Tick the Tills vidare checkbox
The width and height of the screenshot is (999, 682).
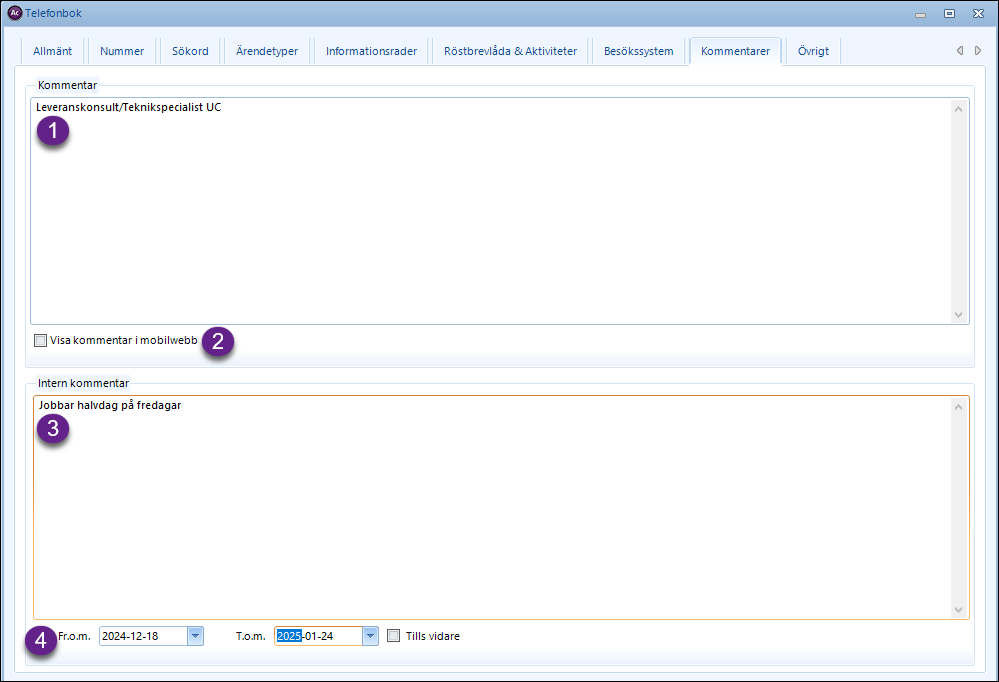pyautogui.click(x=394, y=635)
